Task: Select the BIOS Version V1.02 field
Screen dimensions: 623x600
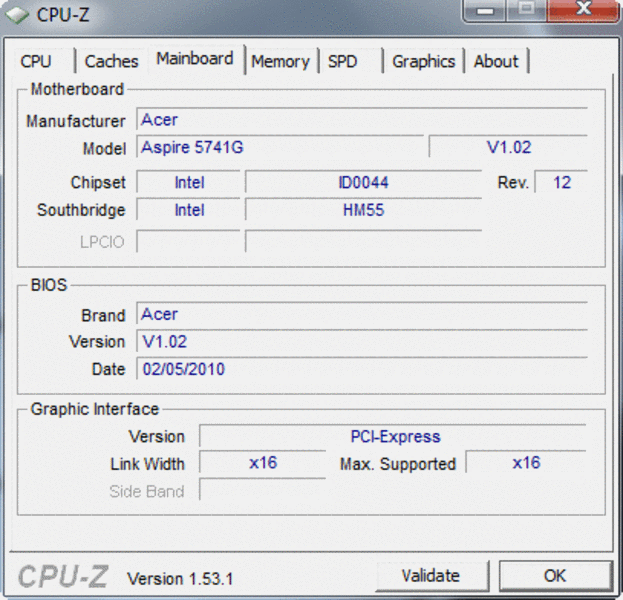Action: [362, 341]
